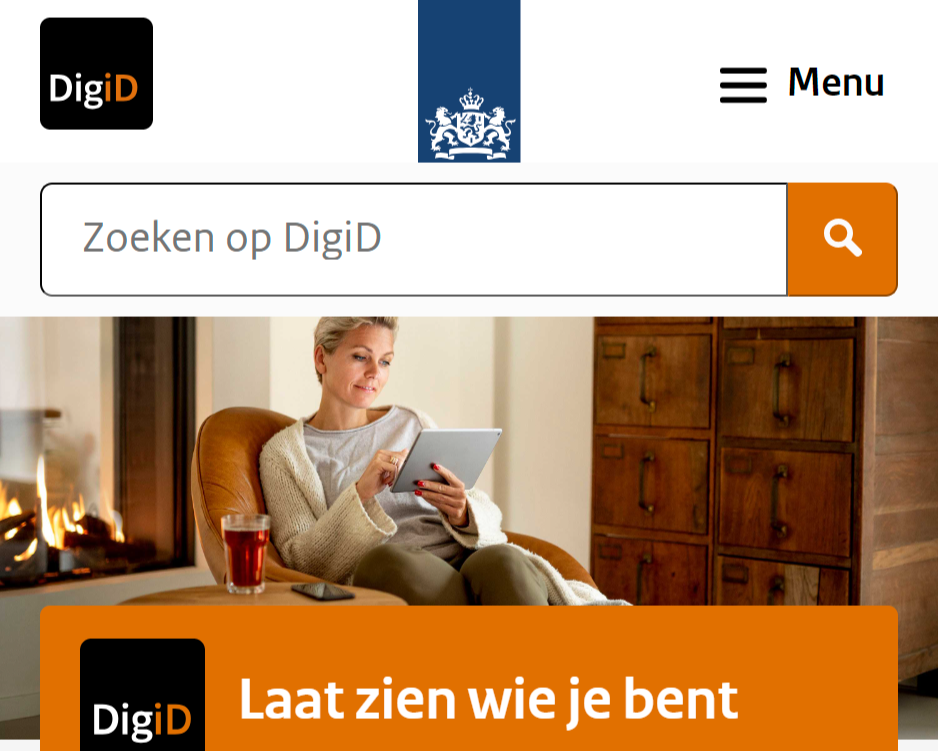Click the glass of tea in the photo

click(x=245, y=554)
